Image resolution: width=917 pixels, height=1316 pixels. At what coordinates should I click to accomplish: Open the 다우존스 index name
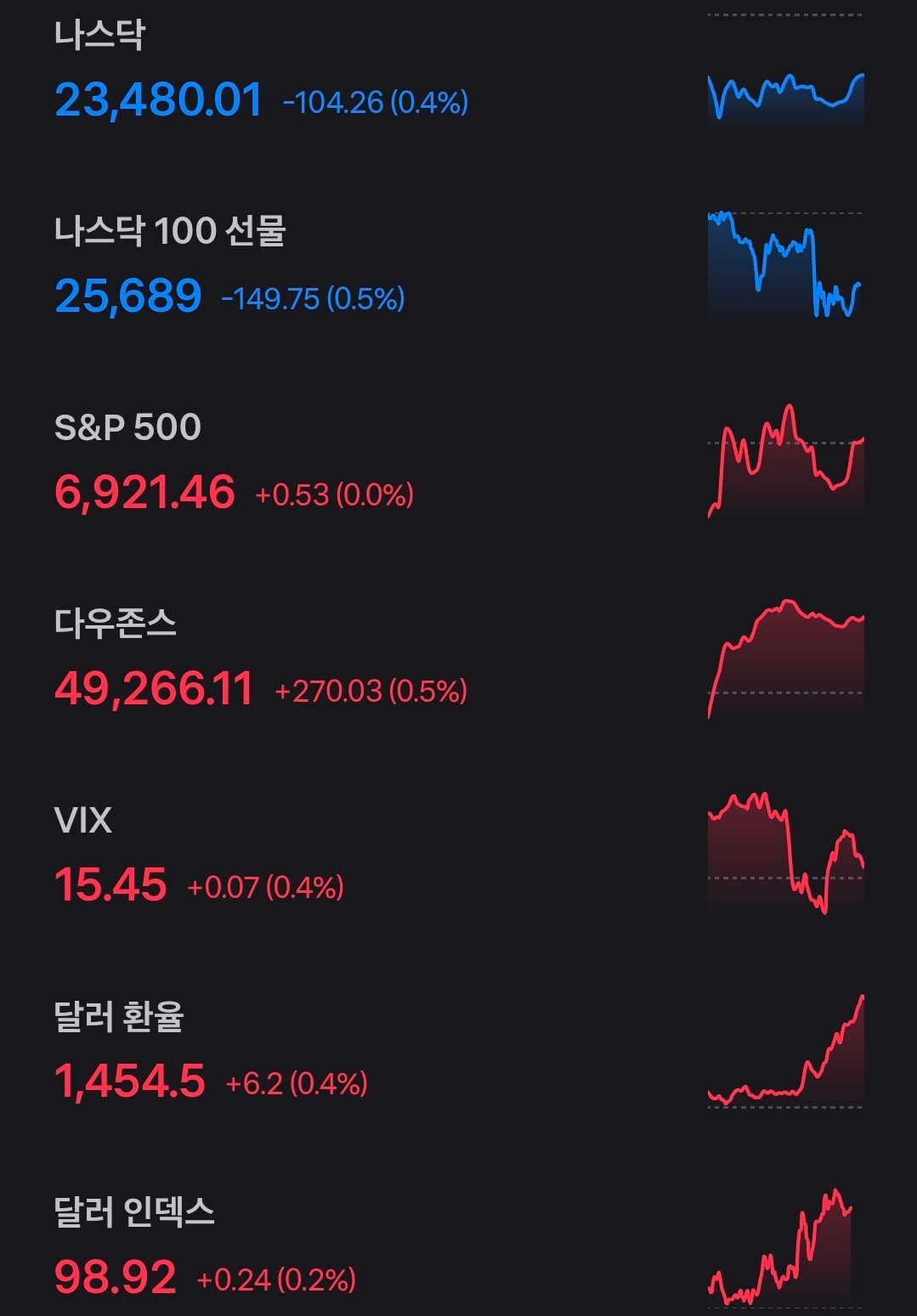click(116, 624)
